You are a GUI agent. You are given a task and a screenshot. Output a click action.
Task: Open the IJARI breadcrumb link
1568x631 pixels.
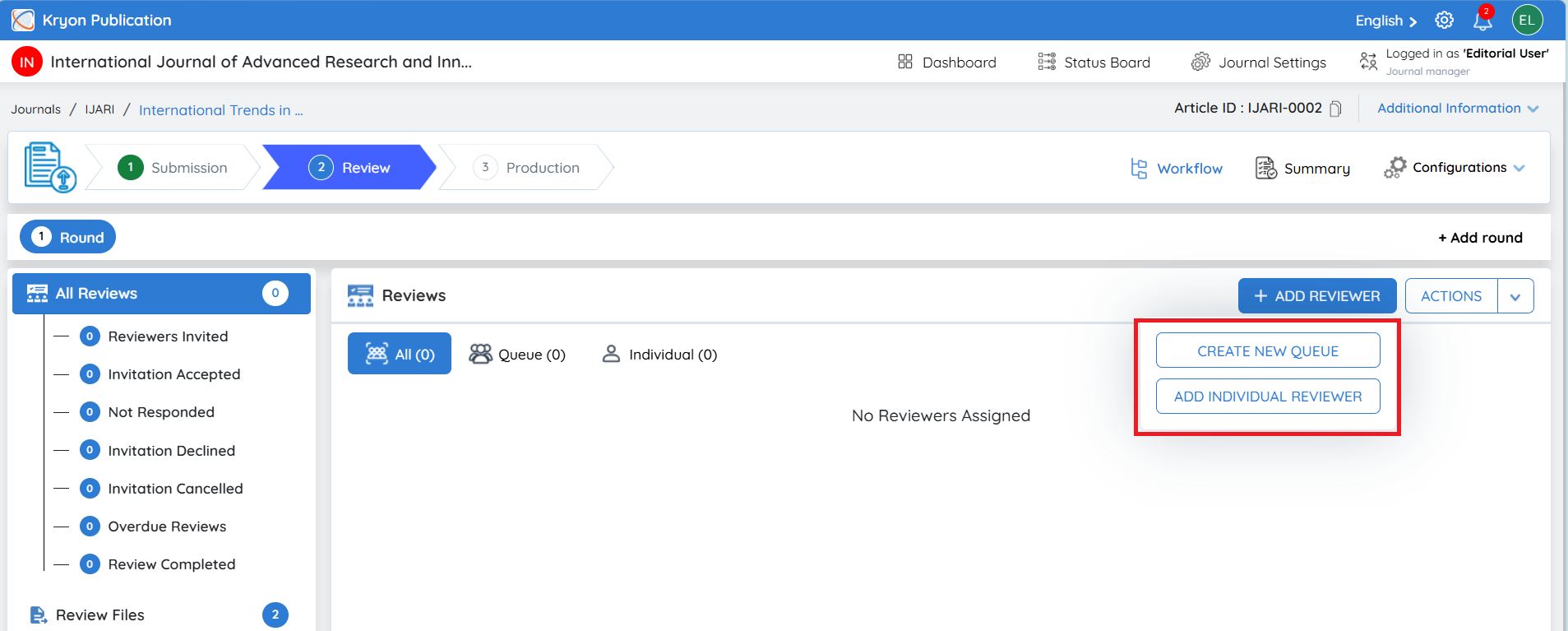coord(99,109)
